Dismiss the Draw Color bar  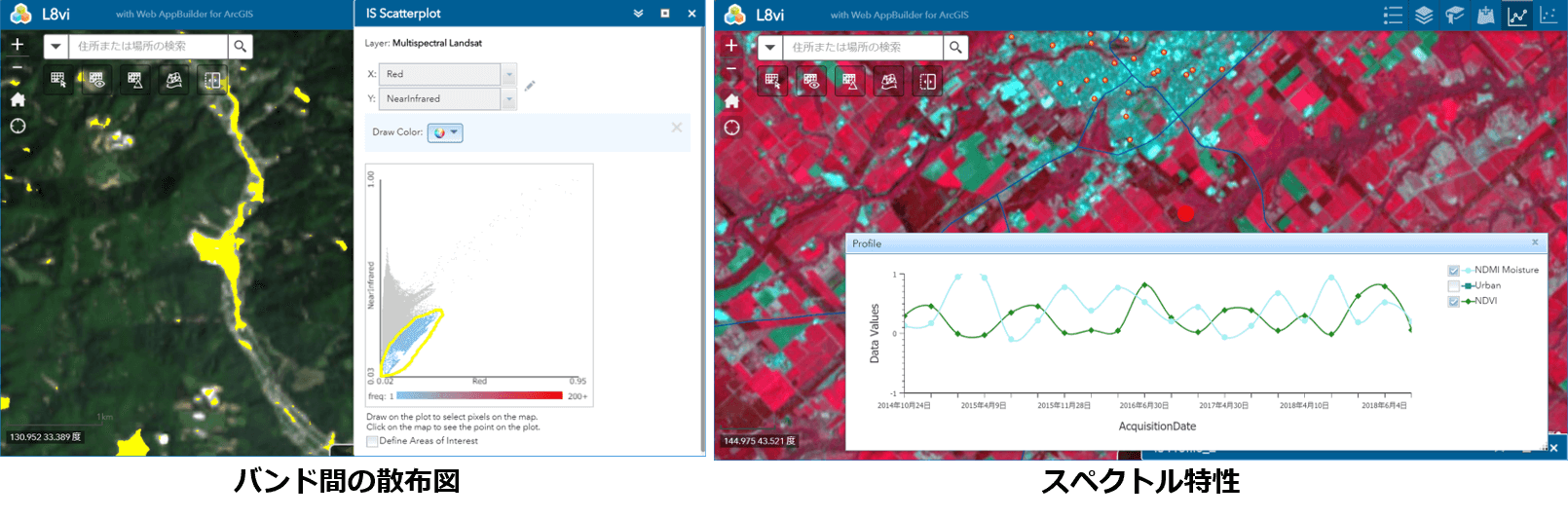coord(677,128)
